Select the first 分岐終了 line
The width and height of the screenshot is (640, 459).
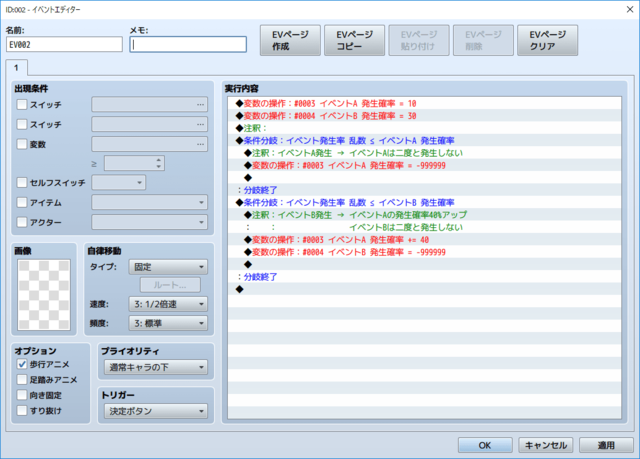click(424, 190)
